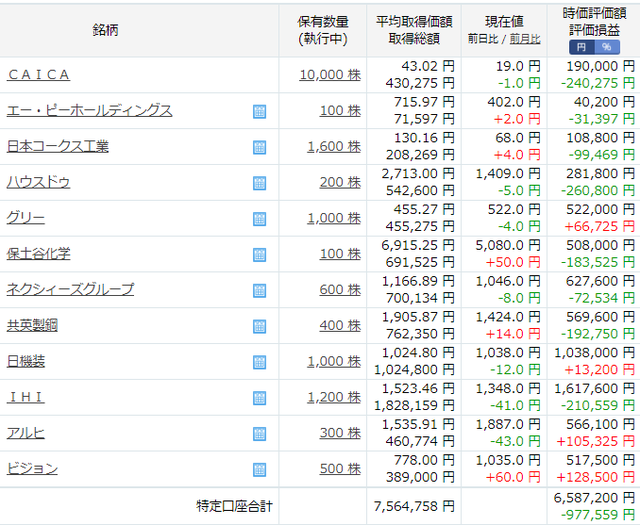The image size is (640, 525).
Task: Open the アルヒ stock link
Action: click(26, 433)
